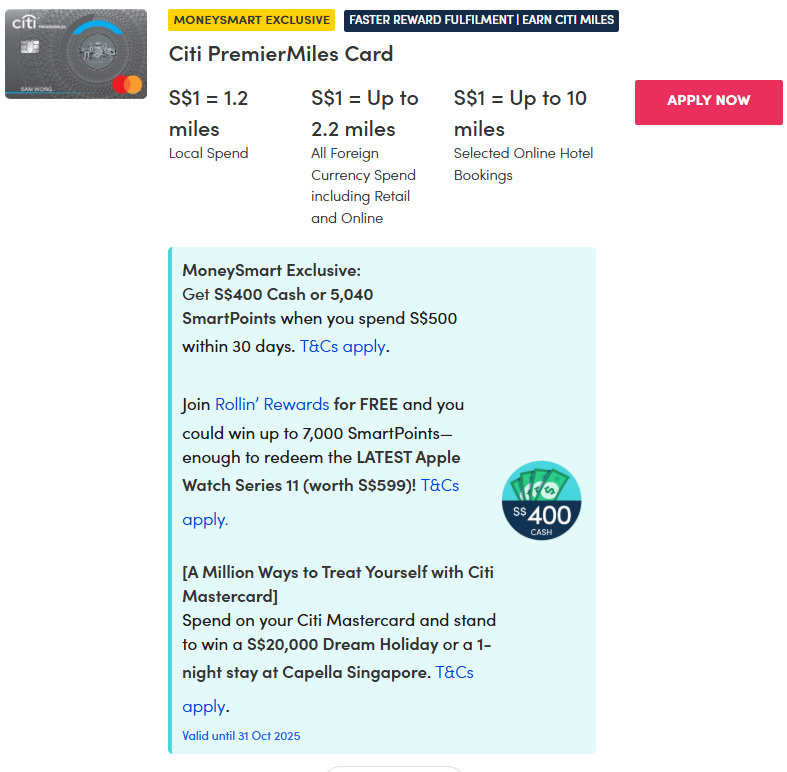The height and width of the screenshot is (772, 787).
Task: Open the Citi PremierMiles Card title
Action: 280,54
